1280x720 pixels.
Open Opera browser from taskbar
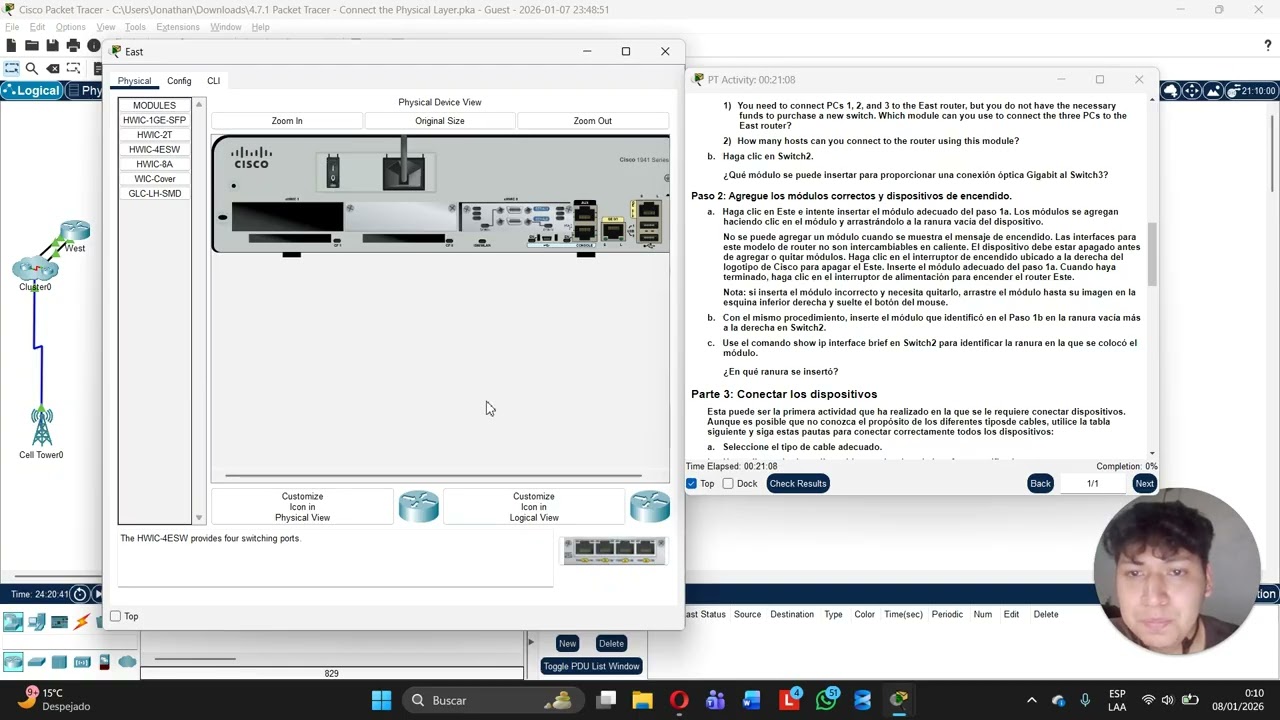(679, 700)
